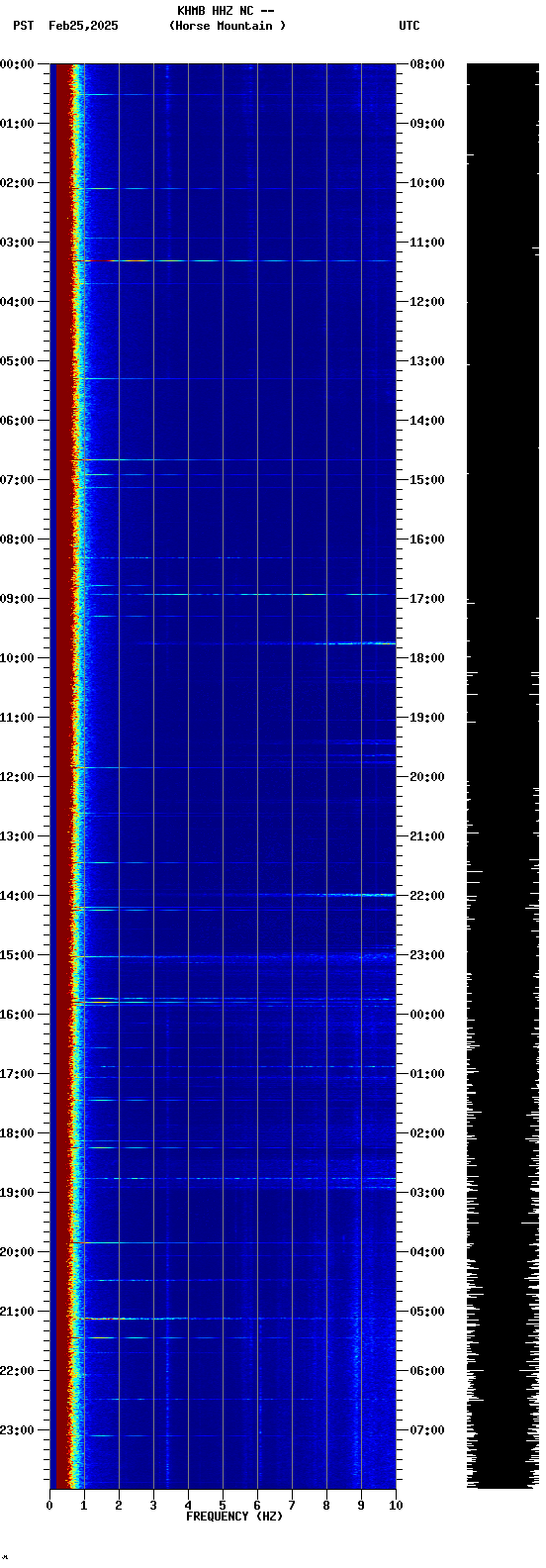546x1568 pixels.
Task: Click the station title 'KHMB HHZ NC --'
Action: click(x=226, y=11)
